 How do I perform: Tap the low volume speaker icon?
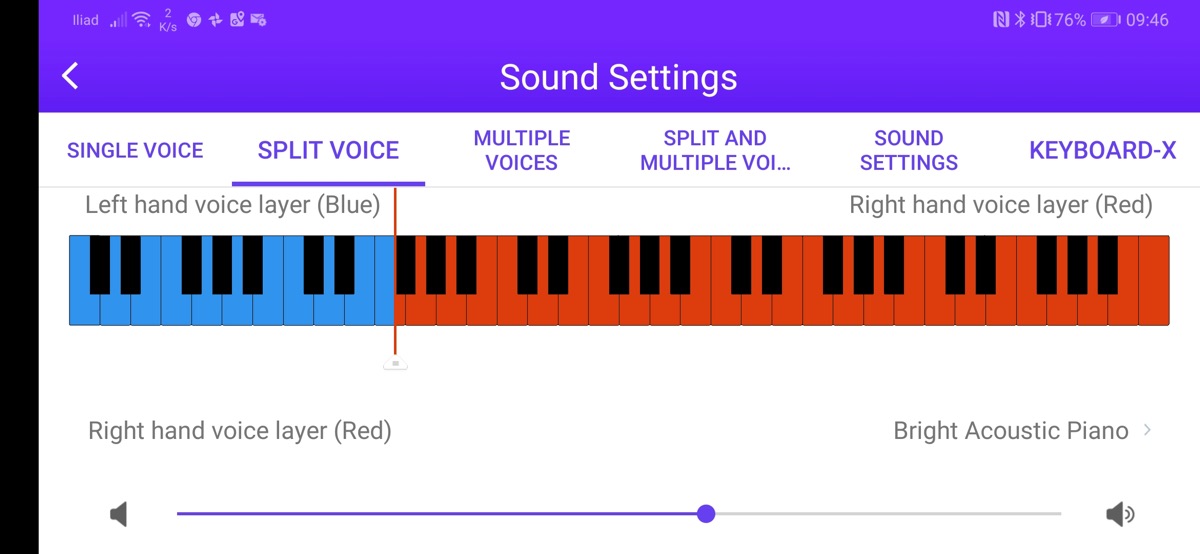[119, 514]
